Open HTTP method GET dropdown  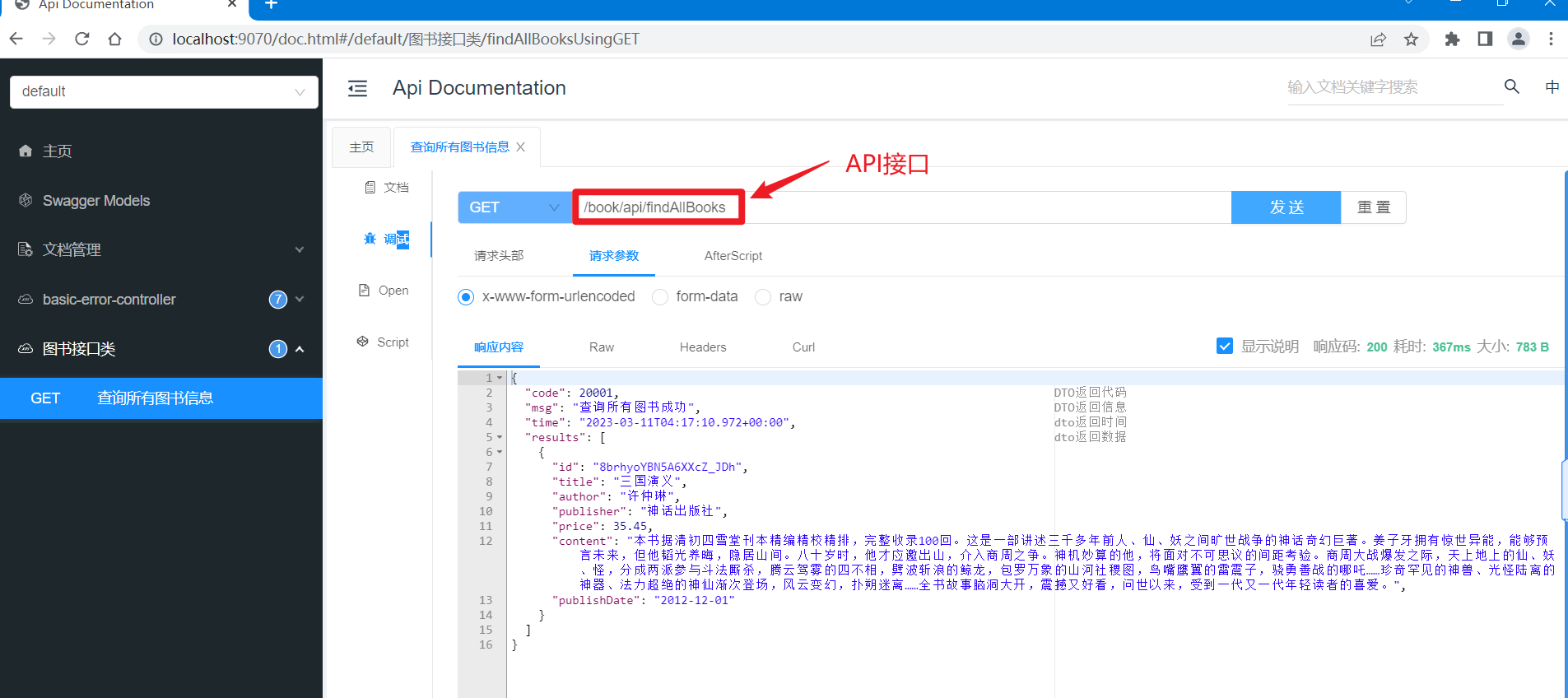tap(514, 207)
